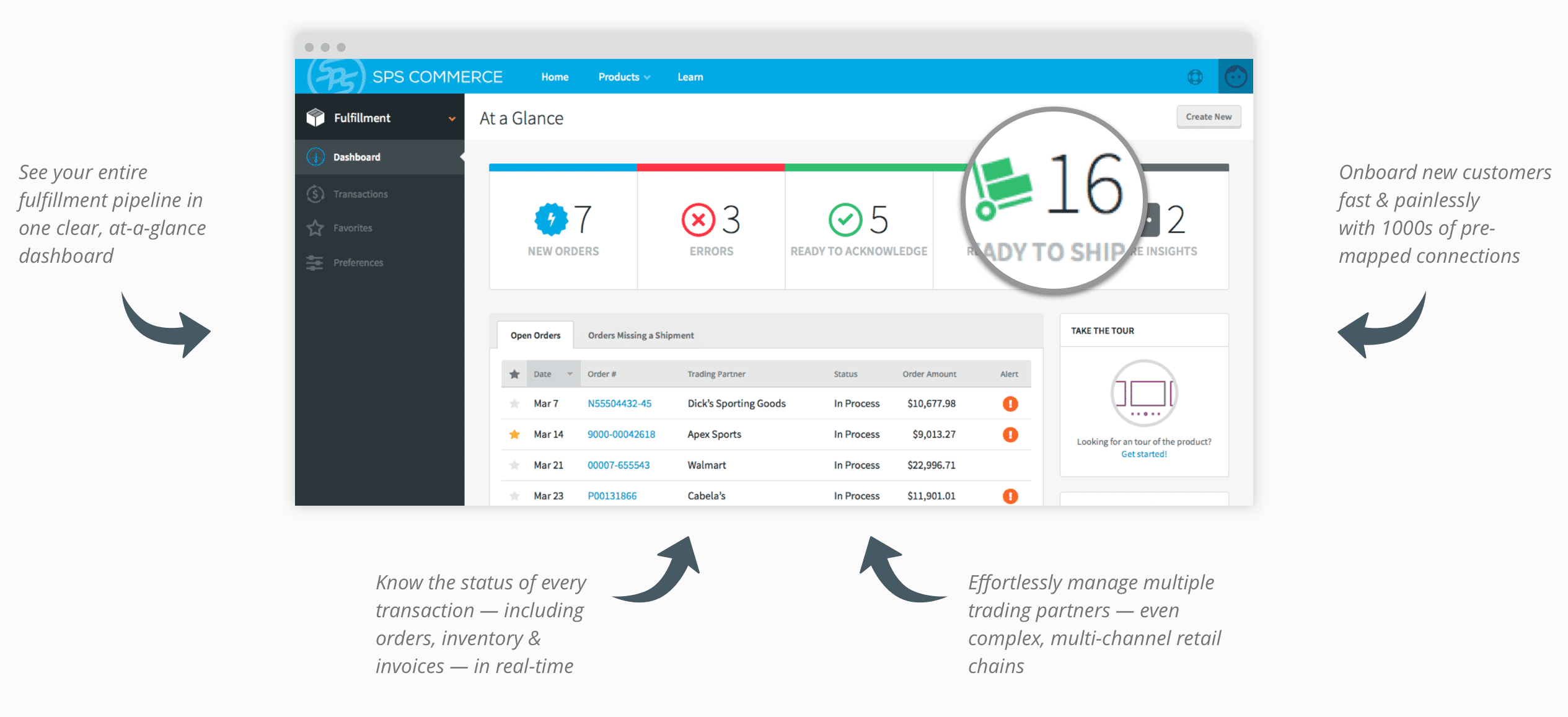Click the New Orders count 7
The width and height of the screenshot is (1568, 717).
point(582,219)
